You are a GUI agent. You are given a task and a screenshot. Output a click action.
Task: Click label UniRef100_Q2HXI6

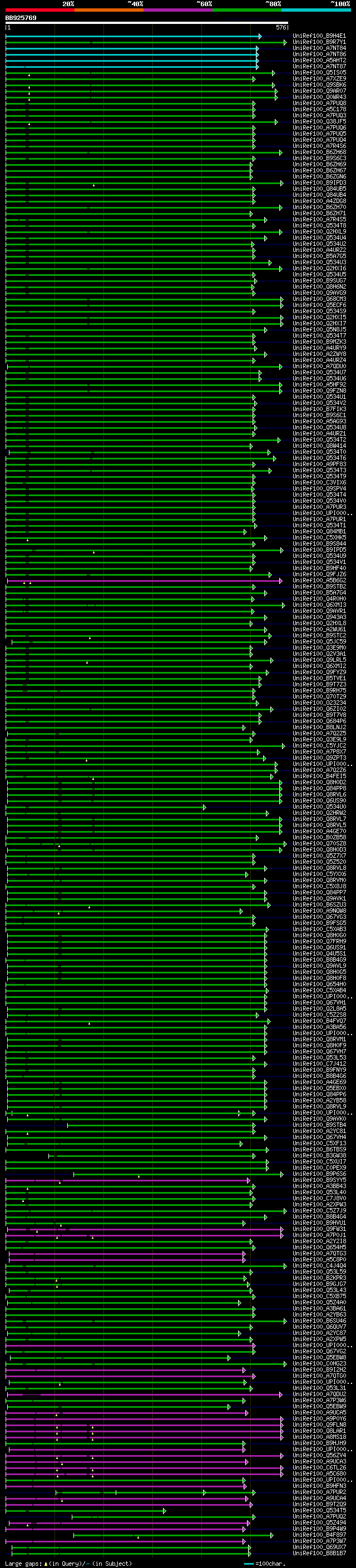pyautogui.click(x=319, y=269)
